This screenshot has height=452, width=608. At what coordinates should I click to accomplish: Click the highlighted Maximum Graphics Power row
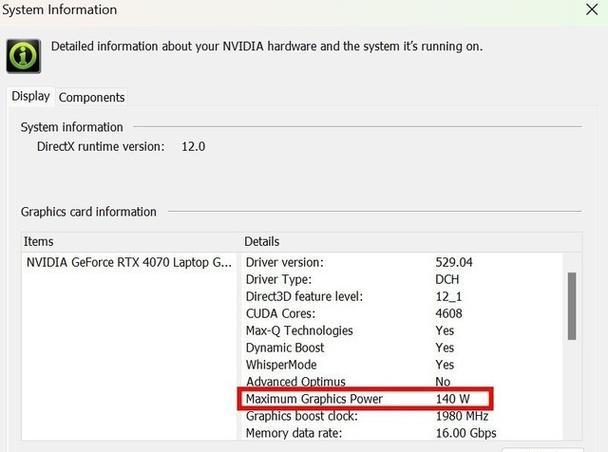(x=365, y=399)
